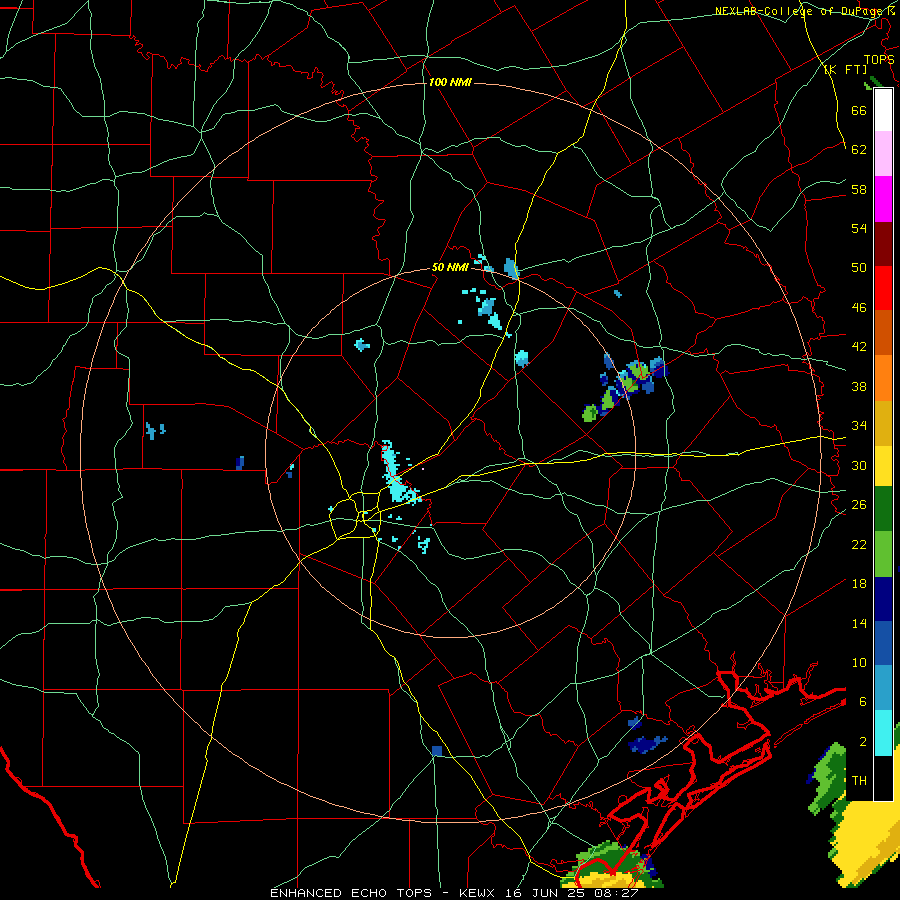Pick the navy legend swatch near 18
The width and height of the screenshot is (900, 900).
[x=883, y=599]
